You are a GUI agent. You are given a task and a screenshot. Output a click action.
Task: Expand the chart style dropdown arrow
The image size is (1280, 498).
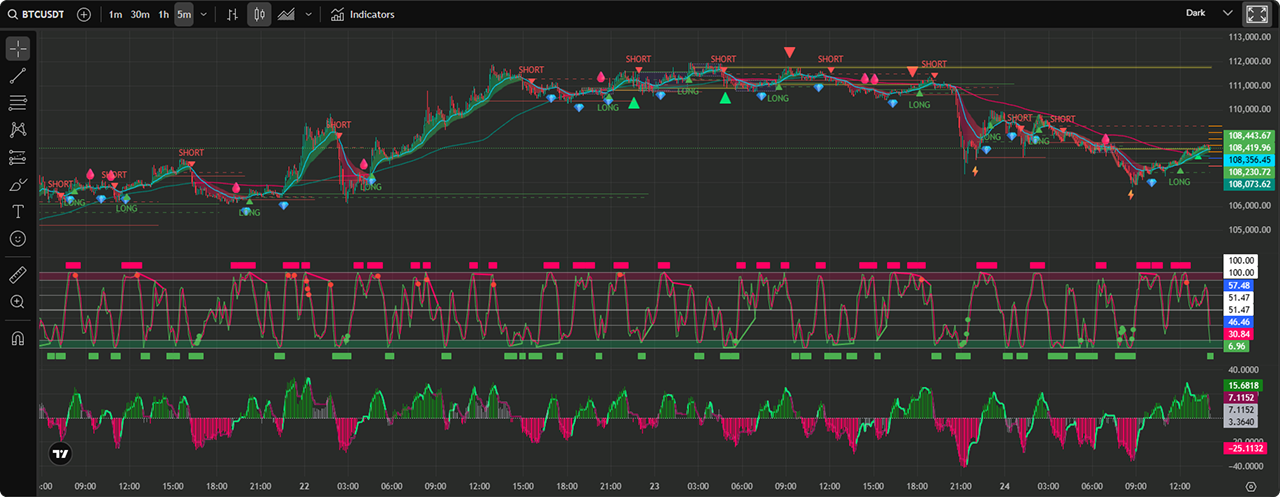(x=308, y=14)
